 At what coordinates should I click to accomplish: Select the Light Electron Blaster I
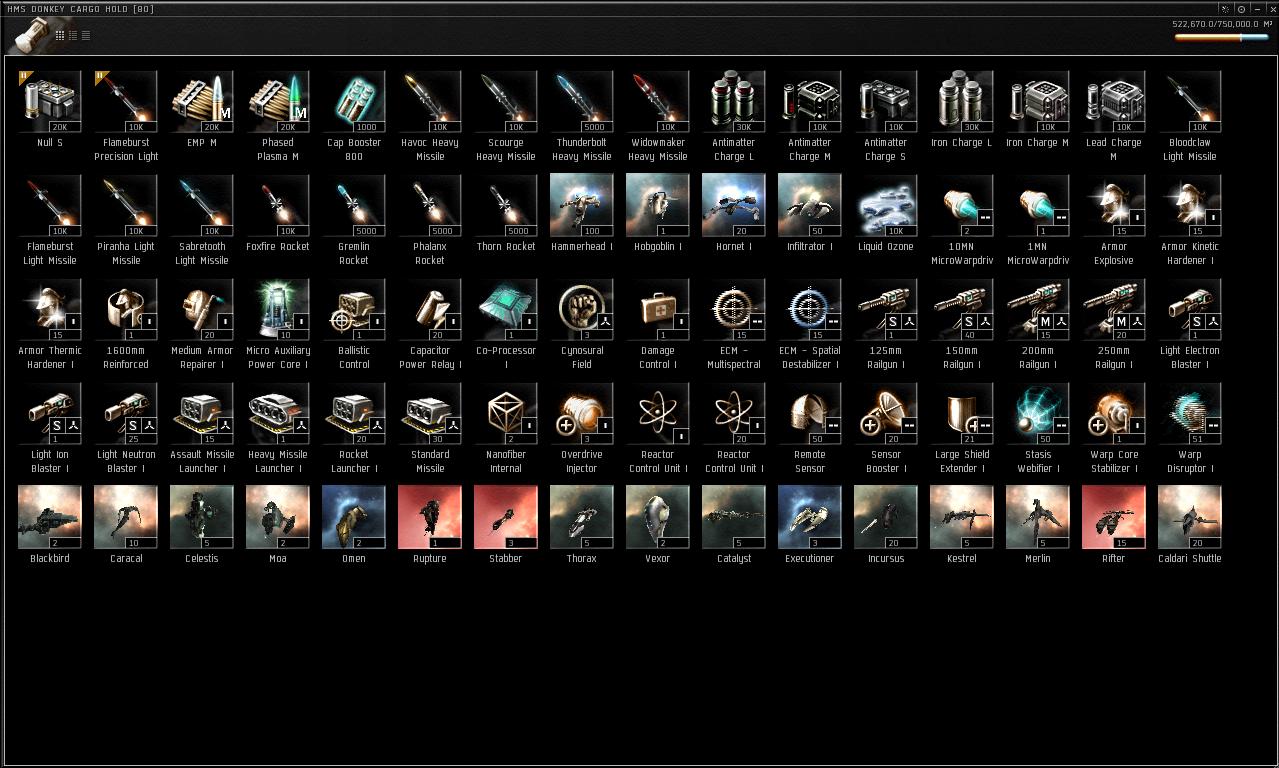click(1190, 309)
